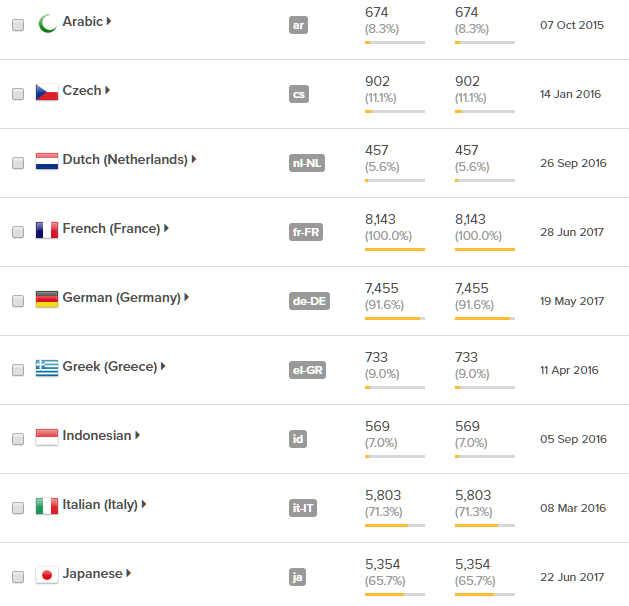Open the Dutch (Netherlands) language link

pyautogui.click(x=124, y=159)
